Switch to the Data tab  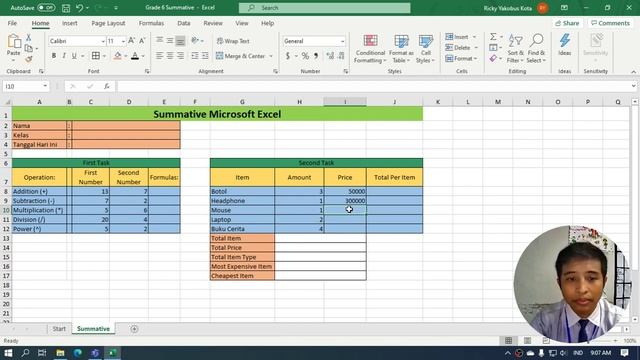[184, 23]
